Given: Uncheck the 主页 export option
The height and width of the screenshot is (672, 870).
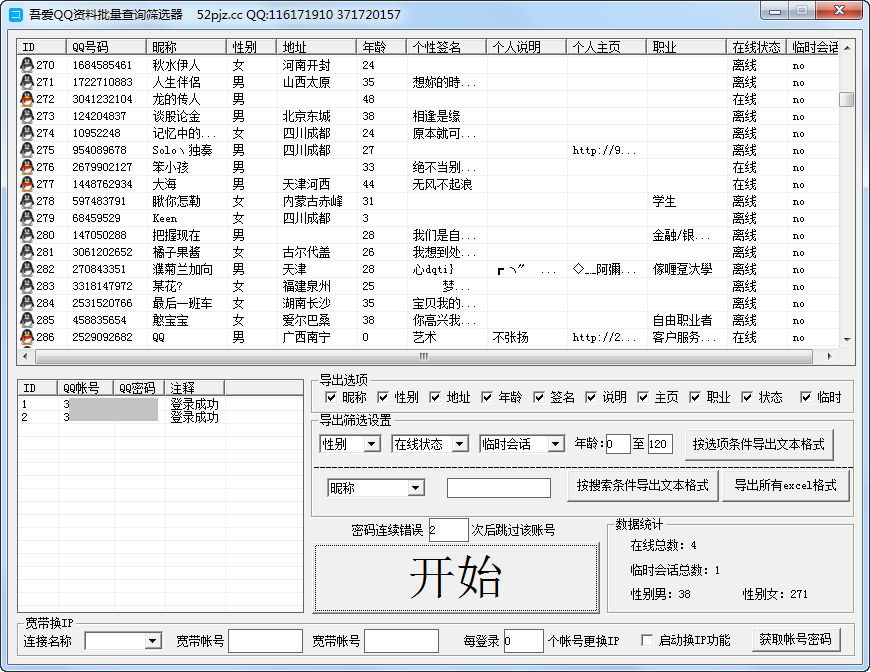Looking at the screenshot, I should [643, 397].
